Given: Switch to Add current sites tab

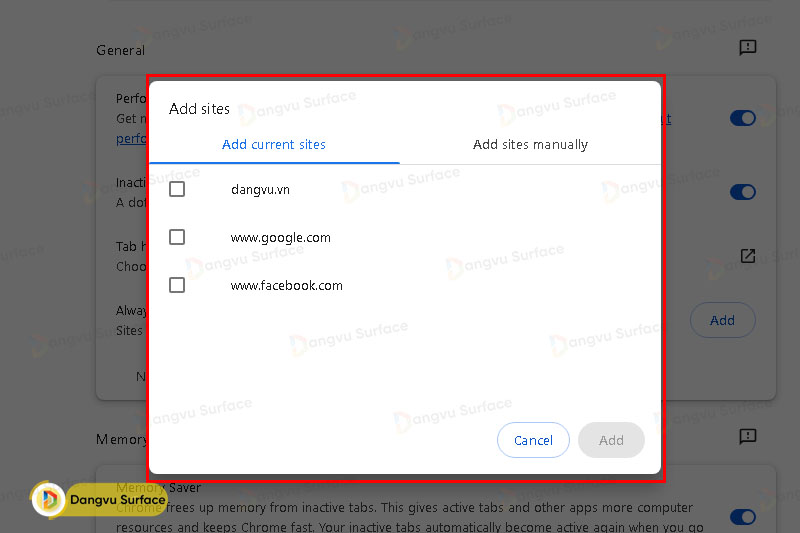Looking at the screenshot, I should tap(274, 144).
